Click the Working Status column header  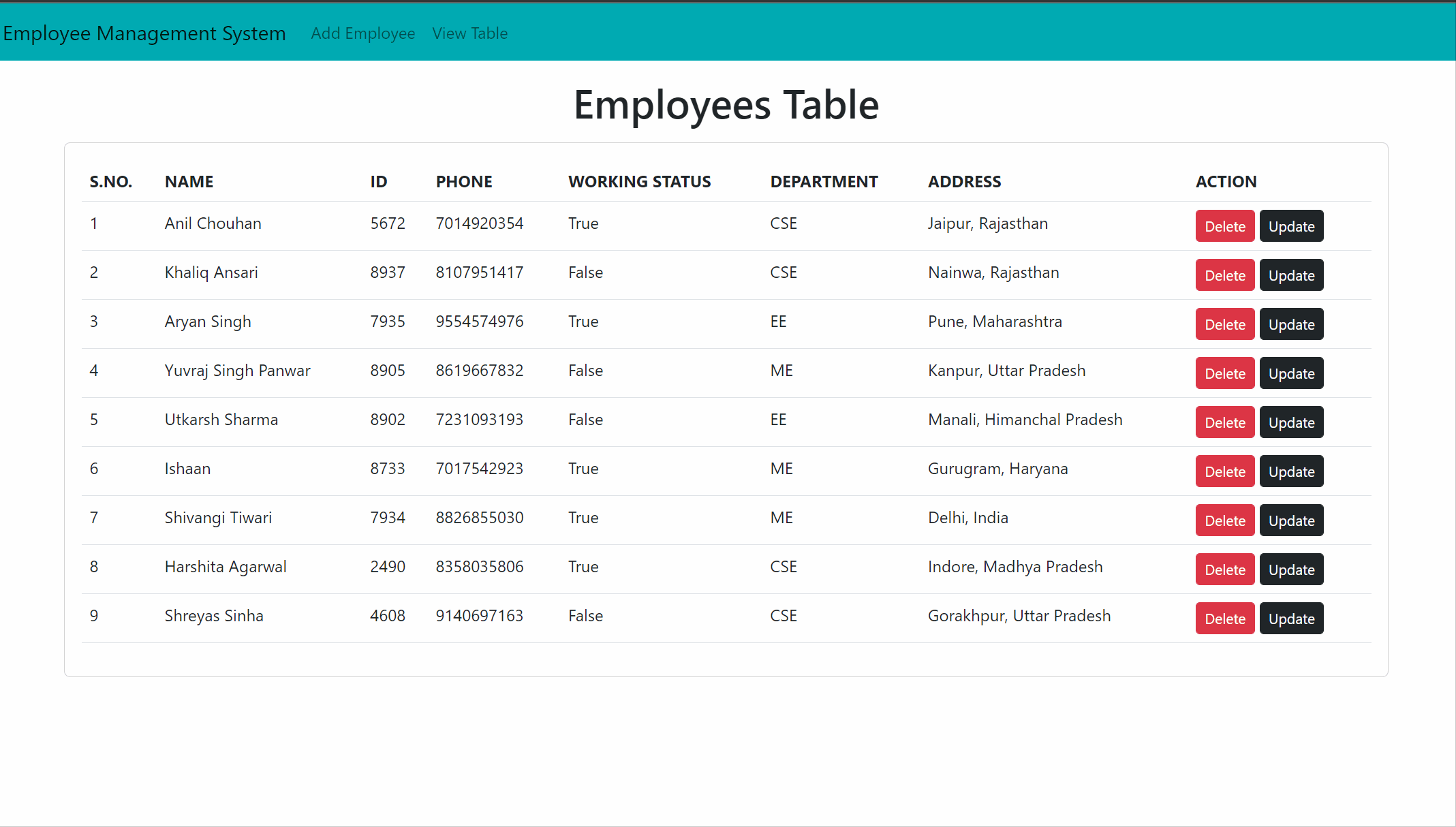pyautogui.click(x=639, y=182)
